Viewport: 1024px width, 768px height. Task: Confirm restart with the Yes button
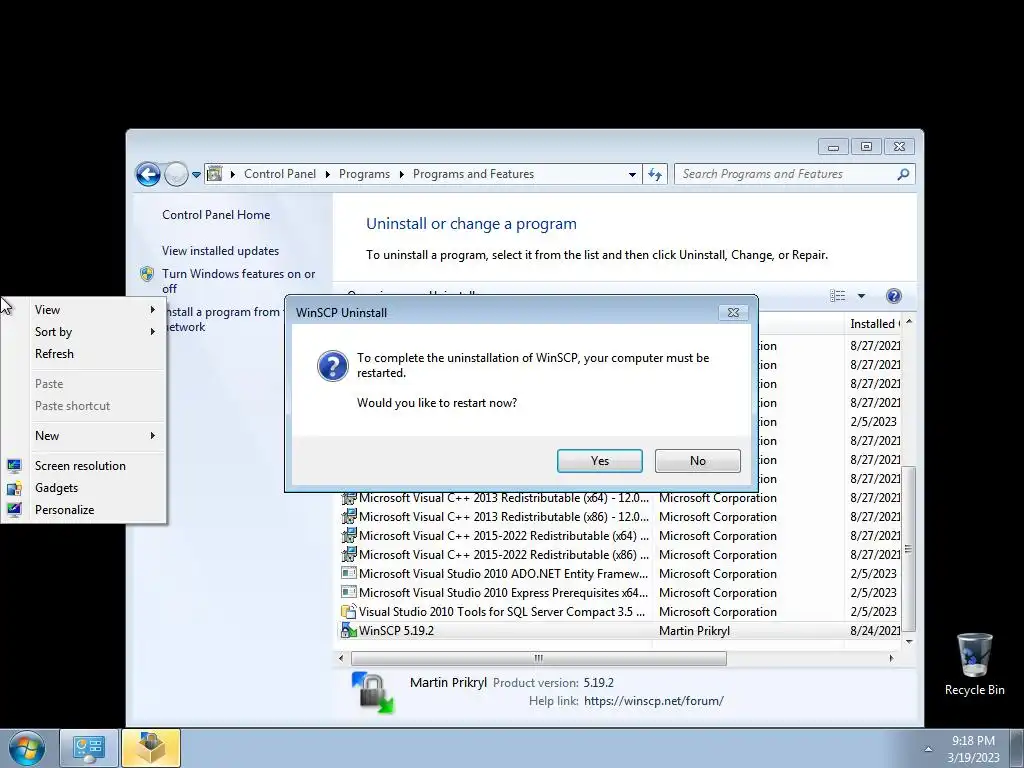(x=600, y=460)
